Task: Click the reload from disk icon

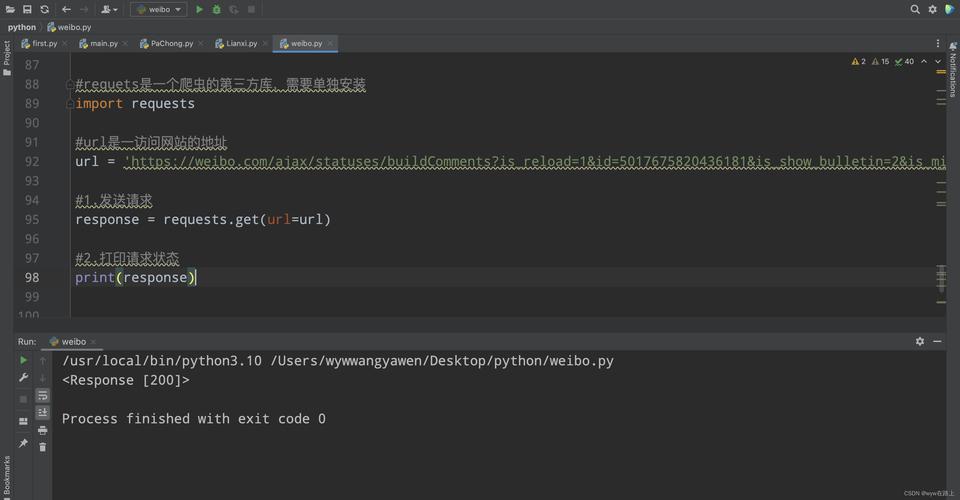Action: [44, 9]
